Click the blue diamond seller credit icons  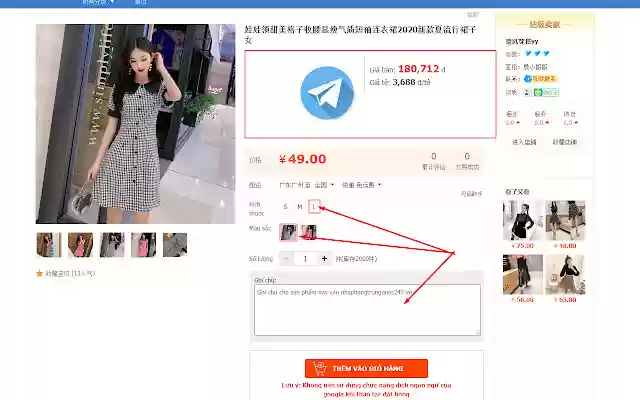pos(537,53)
